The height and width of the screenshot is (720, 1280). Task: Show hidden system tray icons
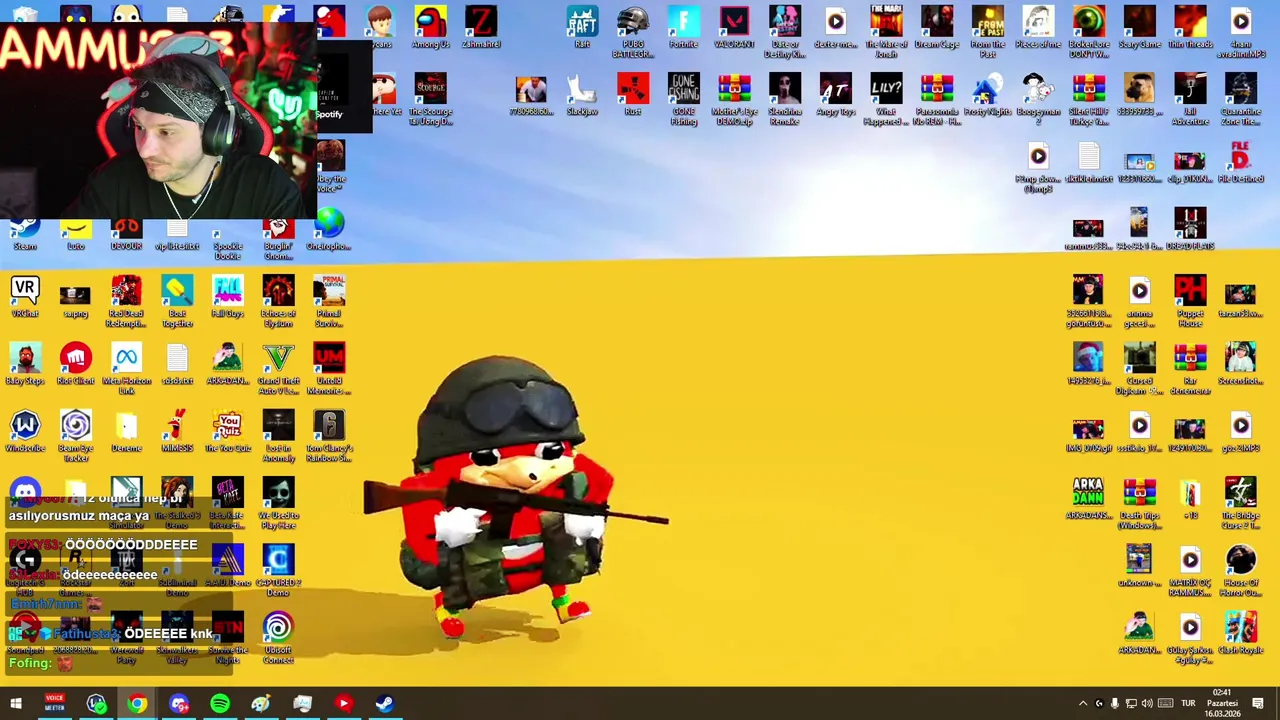(x=1082, y=704)
